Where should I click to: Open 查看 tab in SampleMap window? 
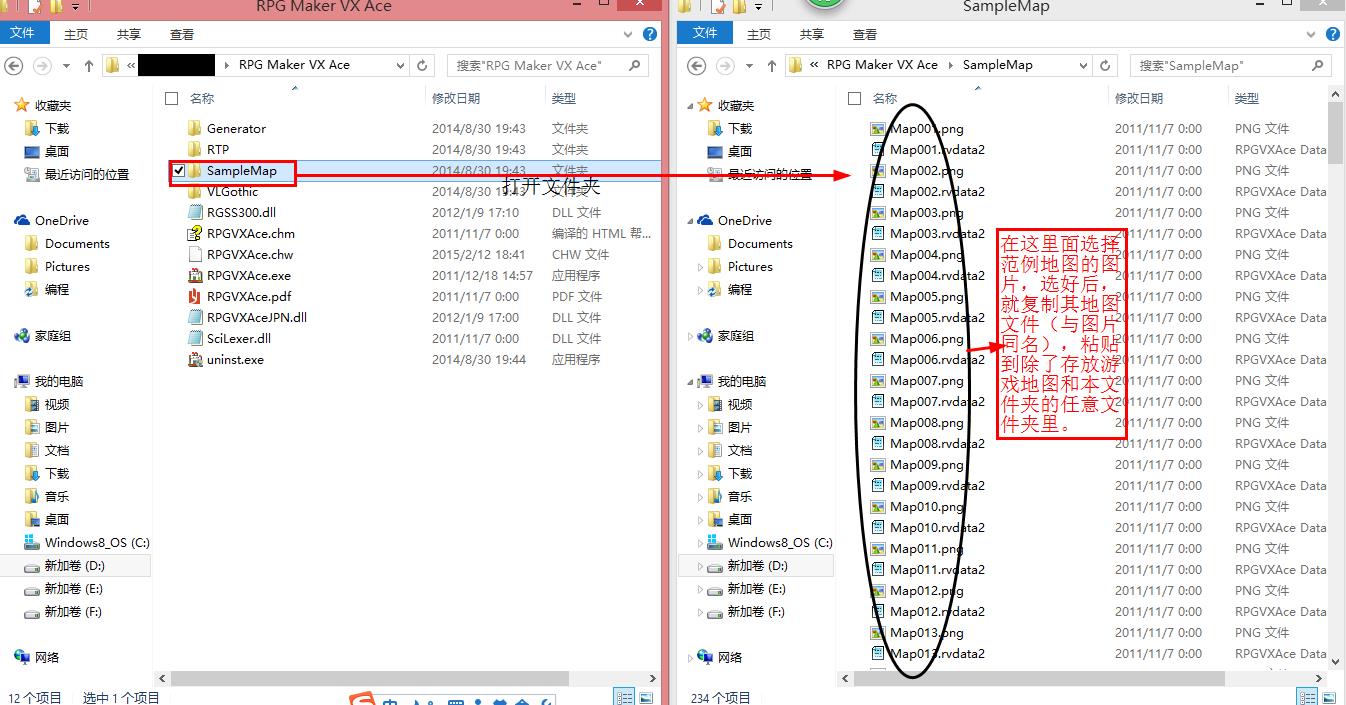pyautogui.click(x=865, y=34)
